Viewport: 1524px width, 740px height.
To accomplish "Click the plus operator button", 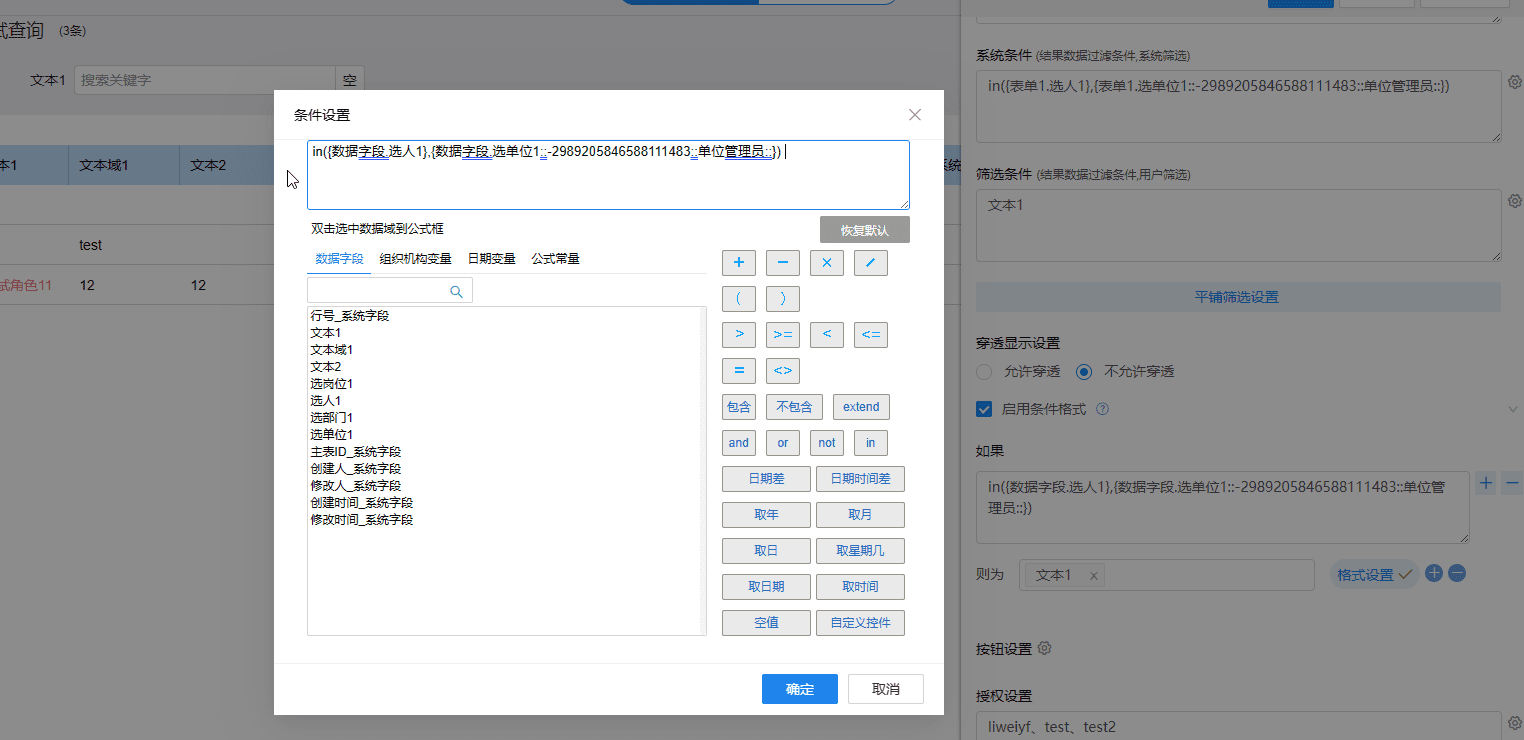I will [x=738, y=263].
